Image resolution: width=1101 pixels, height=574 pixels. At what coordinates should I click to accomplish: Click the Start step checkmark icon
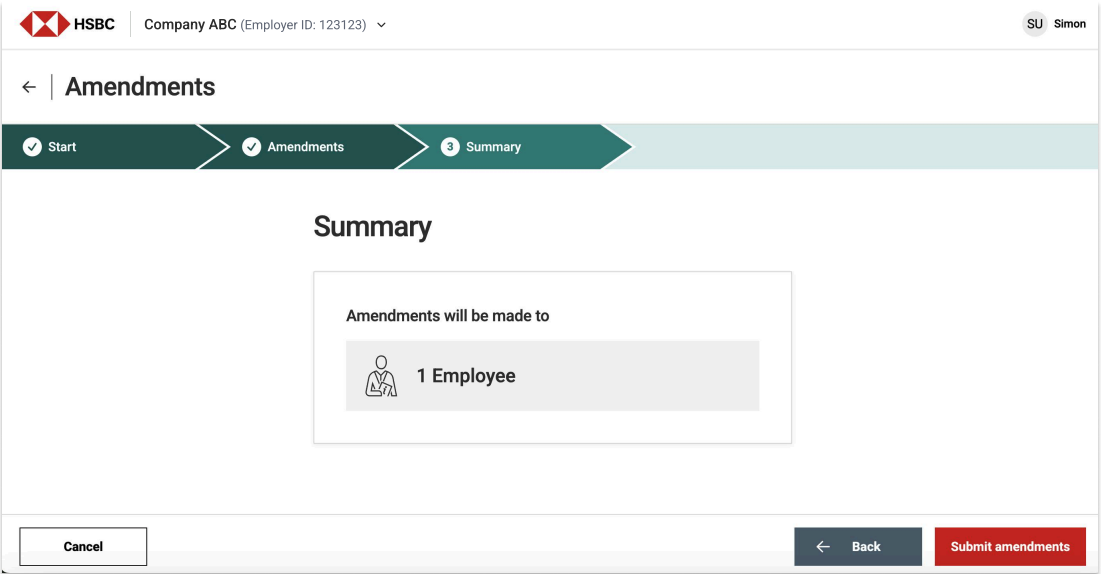32,147
